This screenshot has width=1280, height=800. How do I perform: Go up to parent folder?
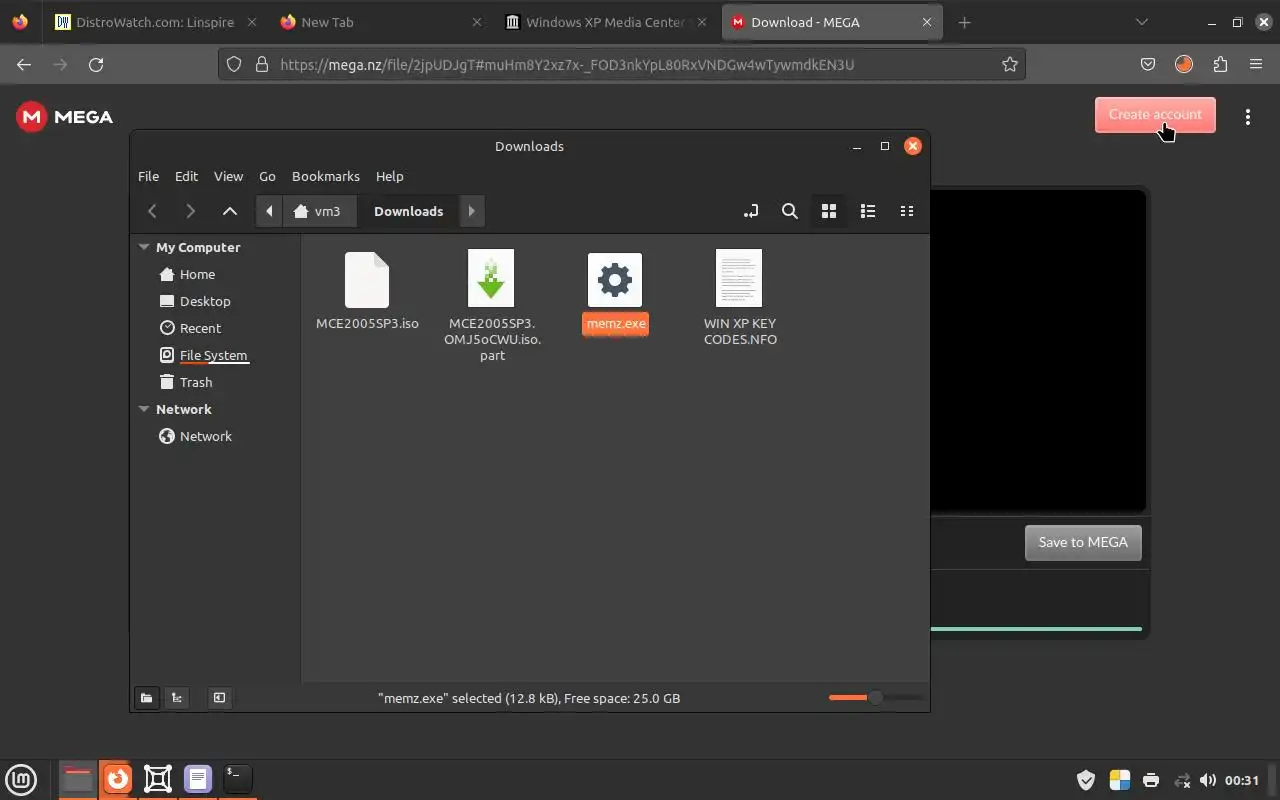click(x=230, y=211)
